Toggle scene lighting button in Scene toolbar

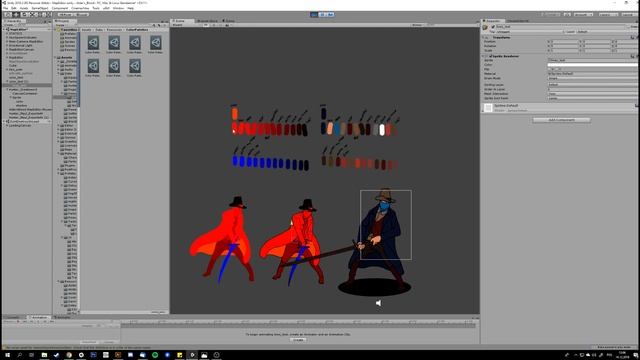215,25
